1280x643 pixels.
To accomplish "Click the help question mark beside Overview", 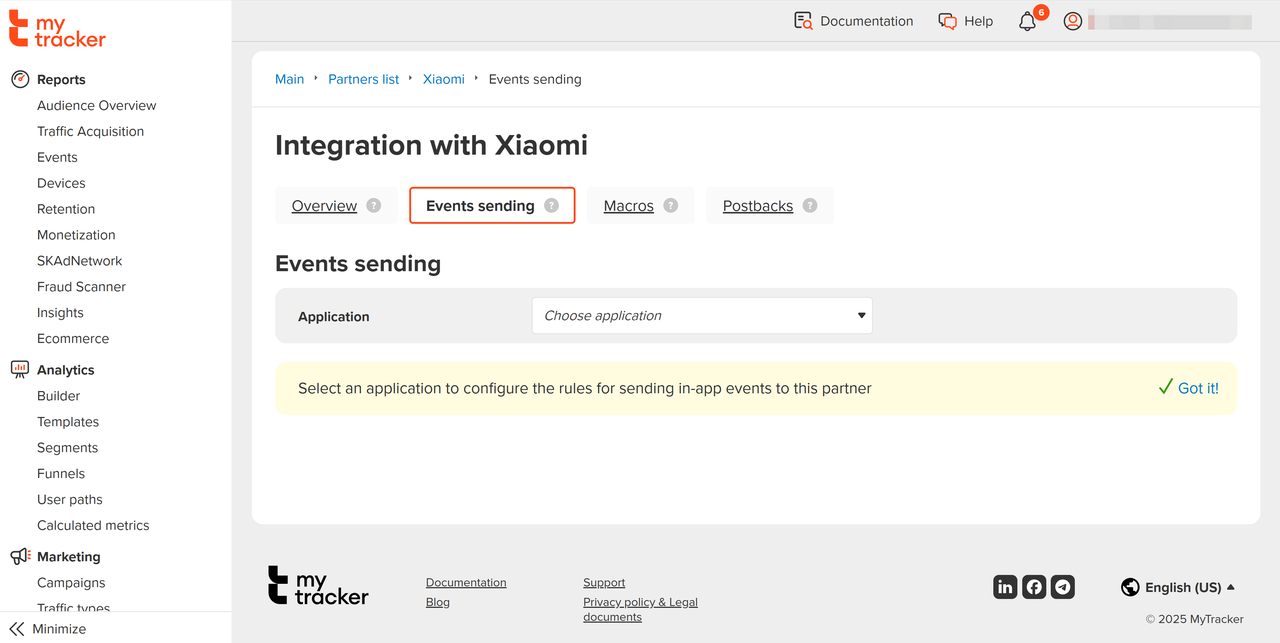I will (x=374, y=206).
